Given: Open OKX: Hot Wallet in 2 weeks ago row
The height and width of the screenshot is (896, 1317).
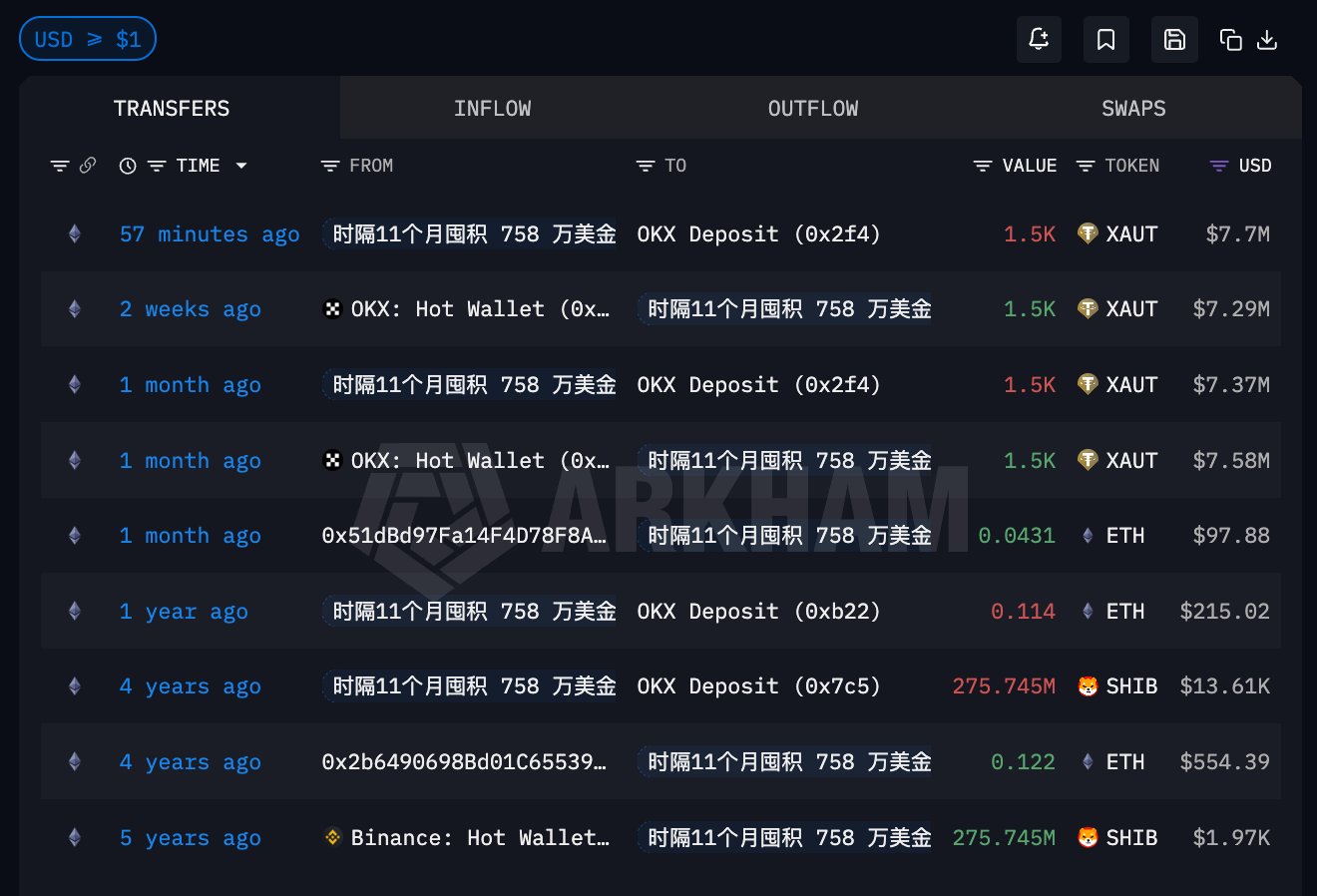Looking at the screenshot, I should click(467, 309).
